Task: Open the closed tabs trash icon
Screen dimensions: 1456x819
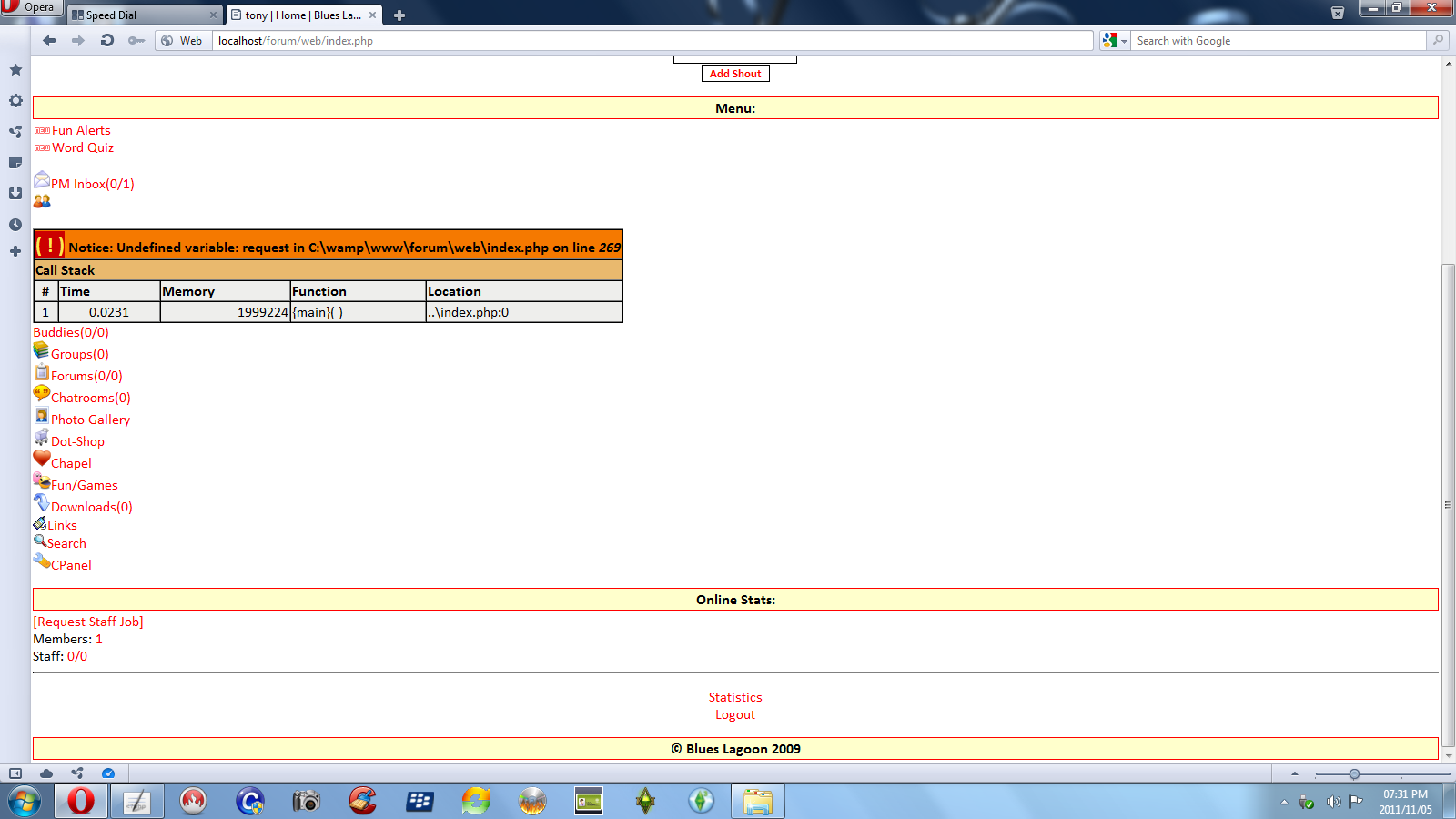Action: 1337,13
